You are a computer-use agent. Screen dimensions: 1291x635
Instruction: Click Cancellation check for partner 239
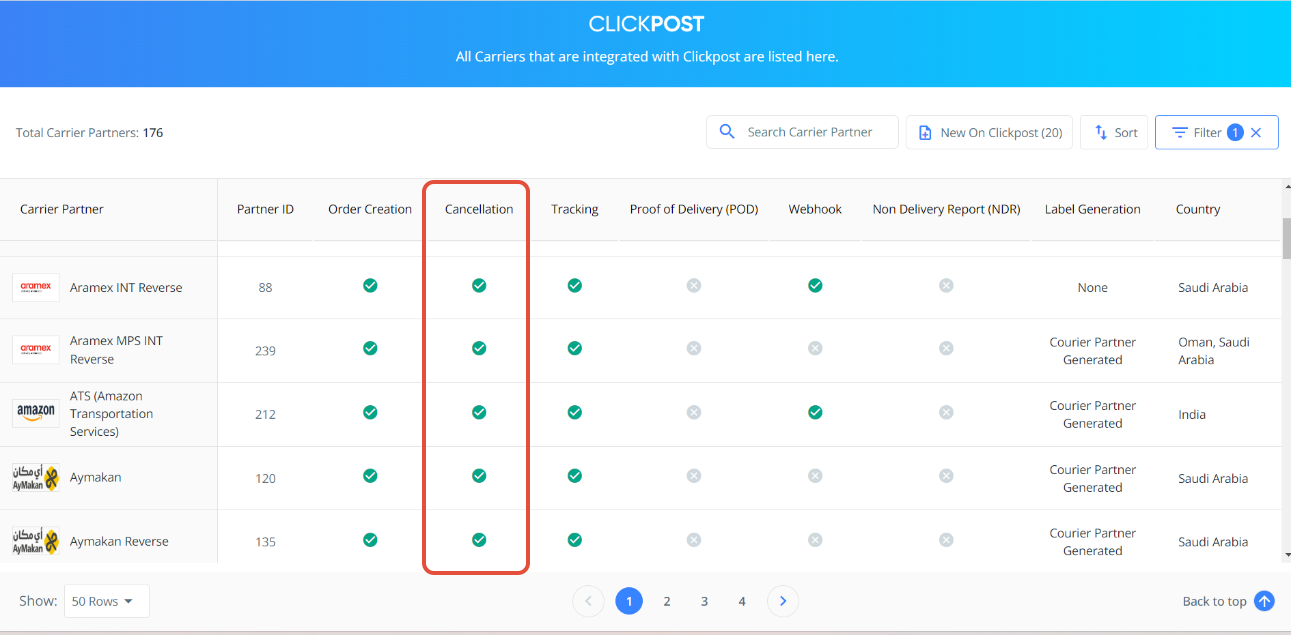click(x=479, y=348)
